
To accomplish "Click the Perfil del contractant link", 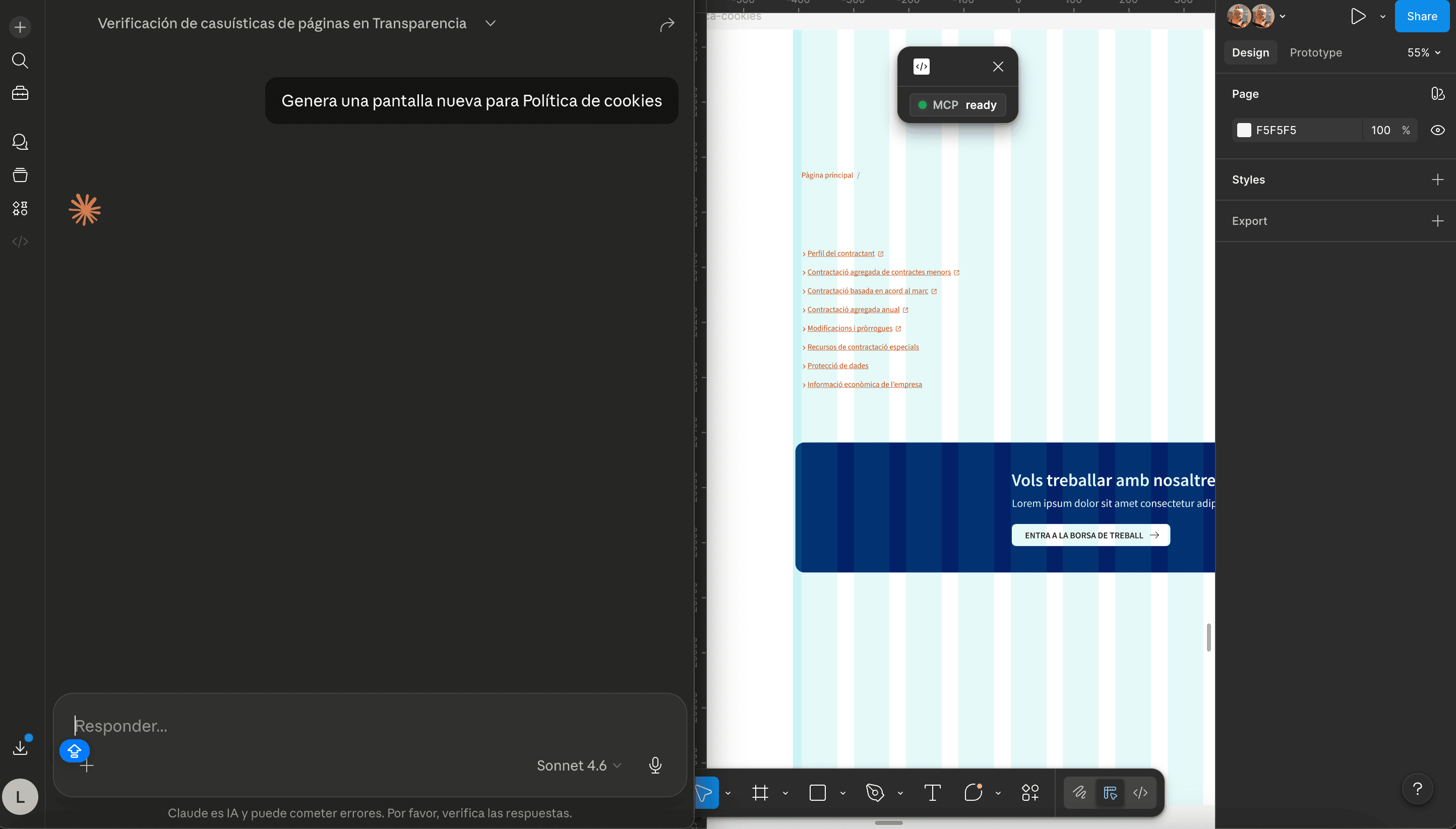I will pyautogui.click(x=840, y=253).
